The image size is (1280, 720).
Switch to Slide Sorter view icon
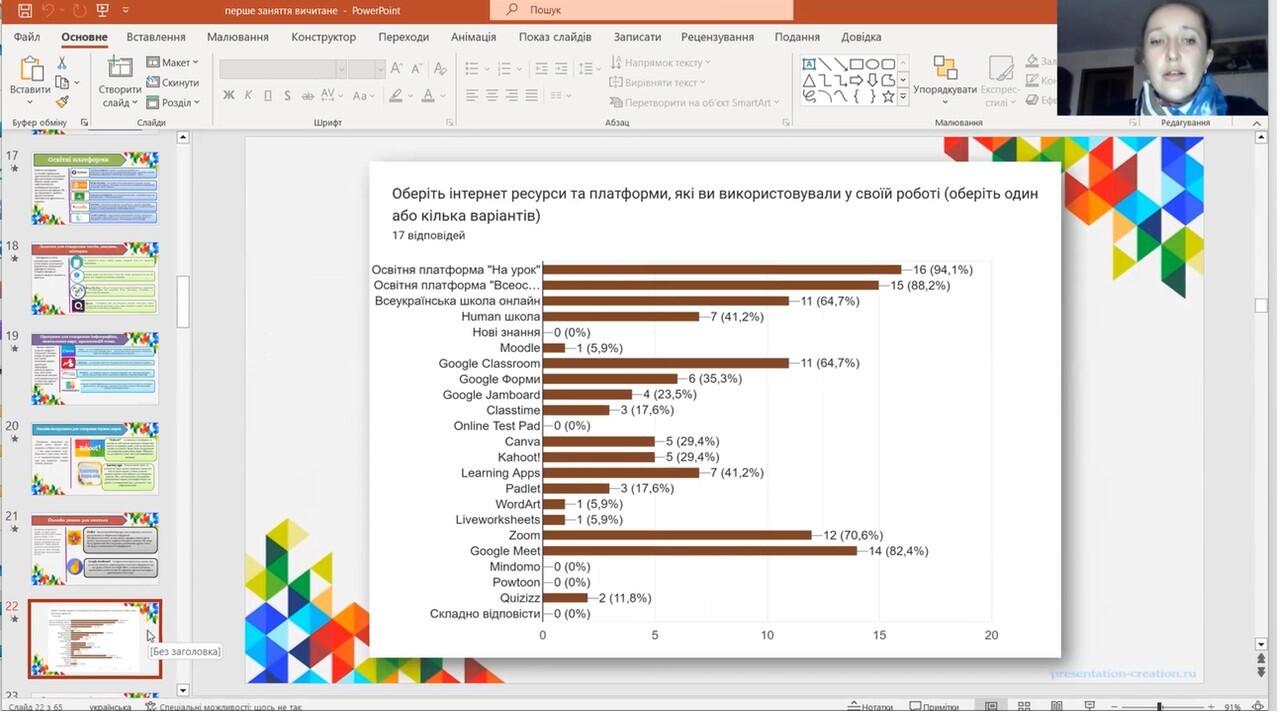point(1022,707)
